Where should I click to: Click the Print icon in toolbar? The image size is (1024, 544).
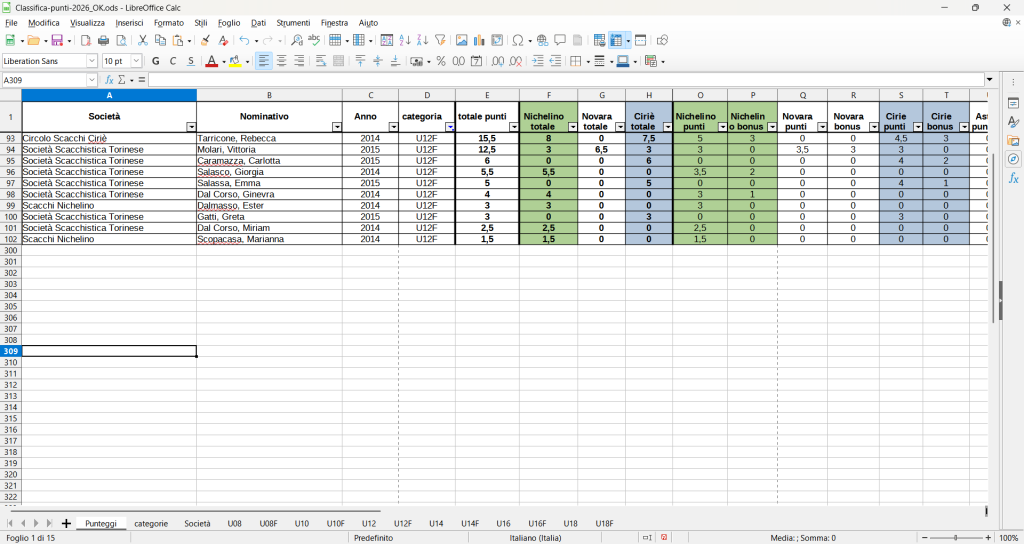103,41
